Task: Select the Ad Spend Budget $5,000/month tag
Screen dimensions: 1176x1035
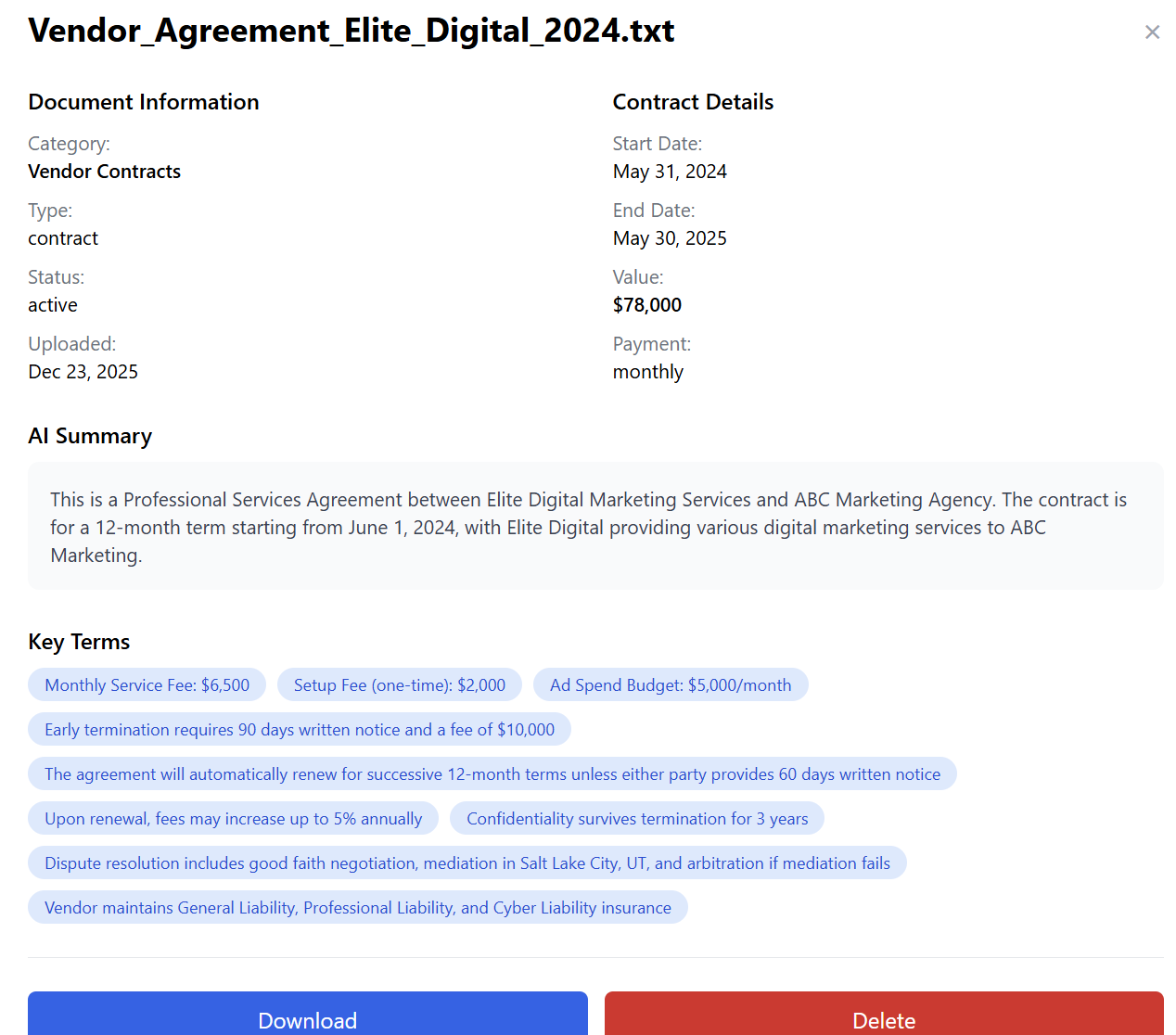Action: [x=670, y=685]
